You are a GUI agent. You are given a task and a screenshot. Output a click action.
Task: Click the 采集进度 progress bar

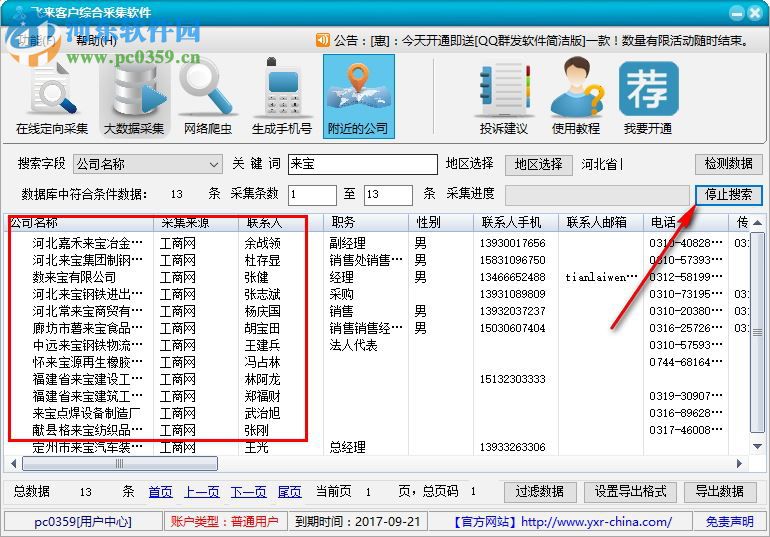597,195
